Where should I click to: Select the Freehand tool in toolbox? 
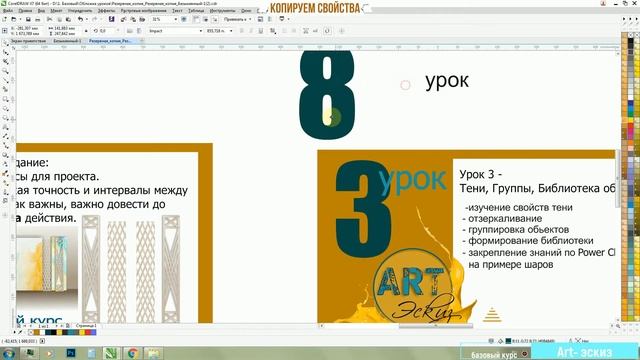coord(5,80)
